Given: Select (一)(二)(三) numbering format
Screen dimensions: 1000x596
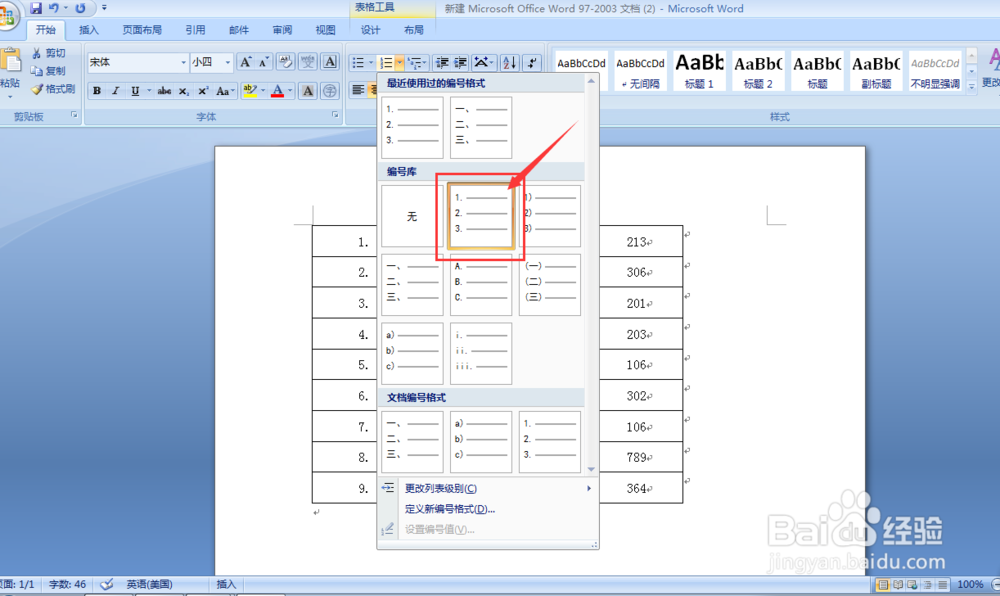Looking at the screenshot, I should (x=550, y=285).
